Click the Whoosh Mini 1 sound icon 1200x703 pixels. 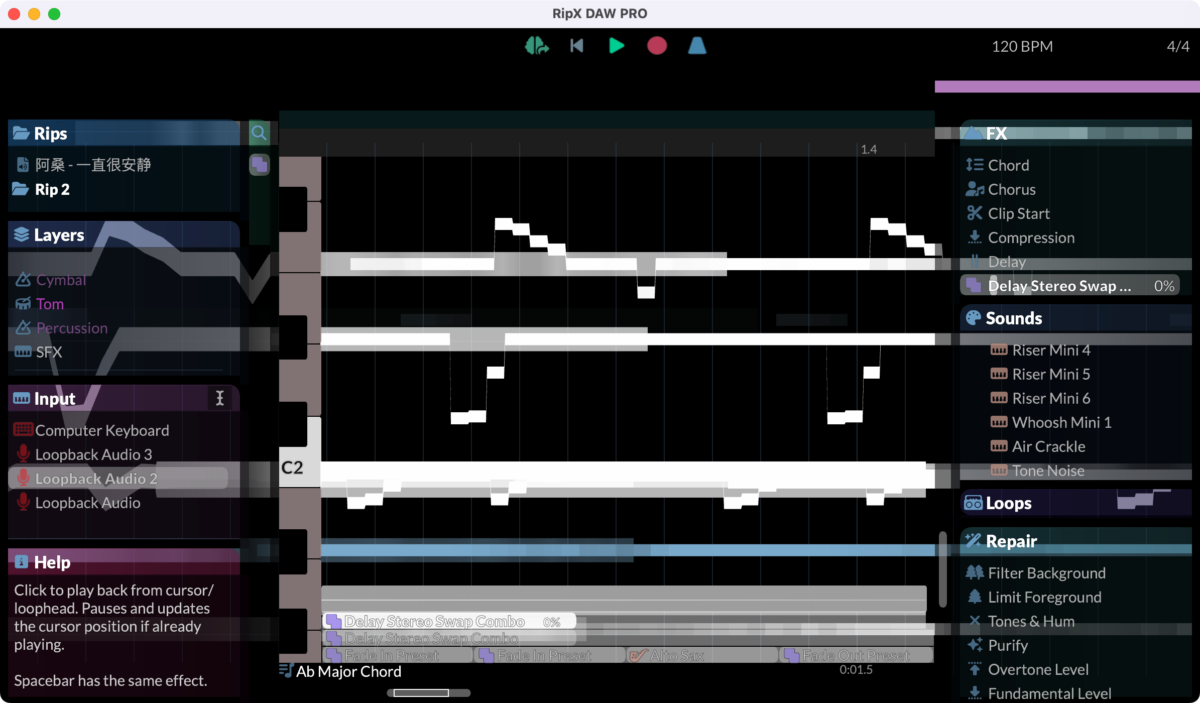(998, 422)
